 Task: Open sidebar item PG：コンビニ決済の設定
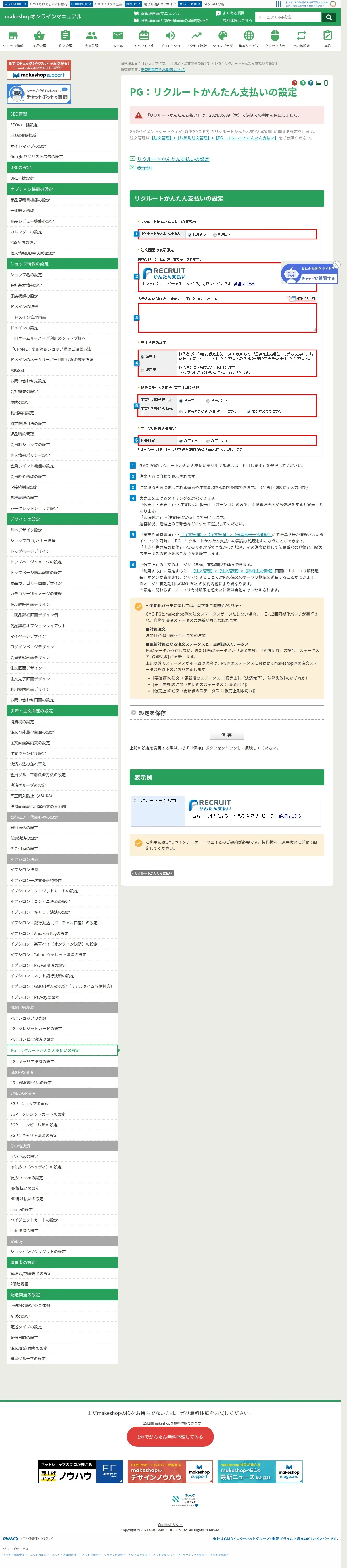tap(62, 1039)
